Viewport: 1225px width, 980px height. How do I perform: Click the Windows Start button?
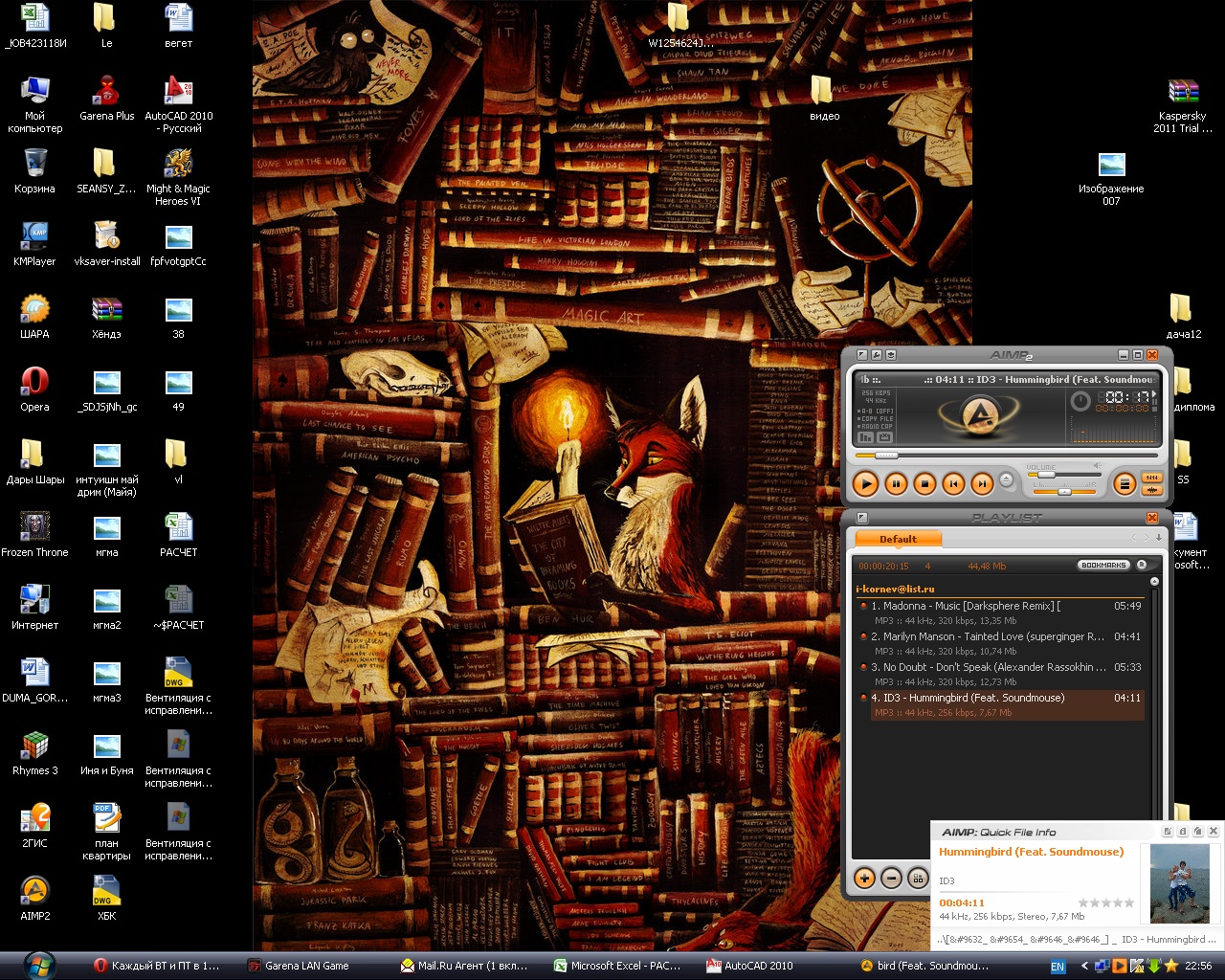[x=40, y=966]
